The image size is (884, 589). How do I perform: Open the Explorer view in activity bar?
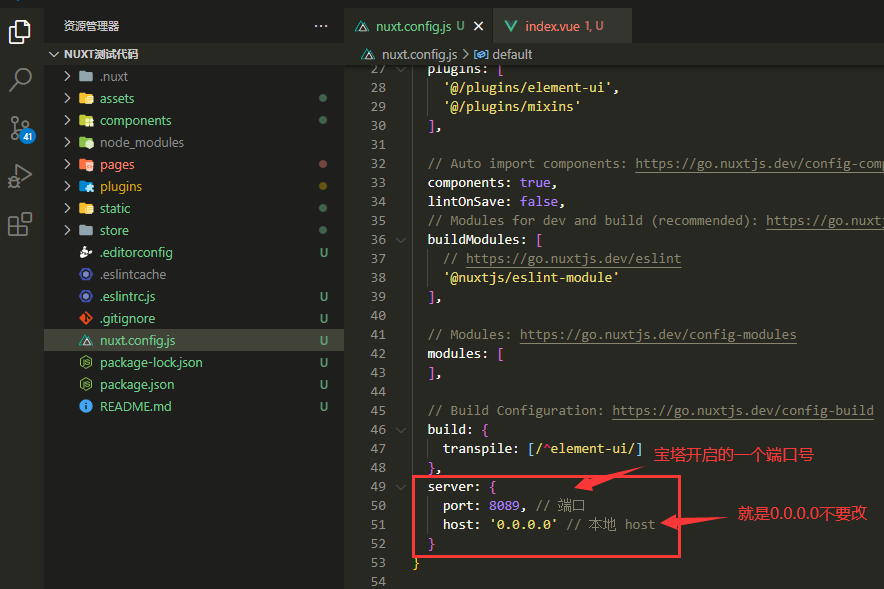point(20,32)
